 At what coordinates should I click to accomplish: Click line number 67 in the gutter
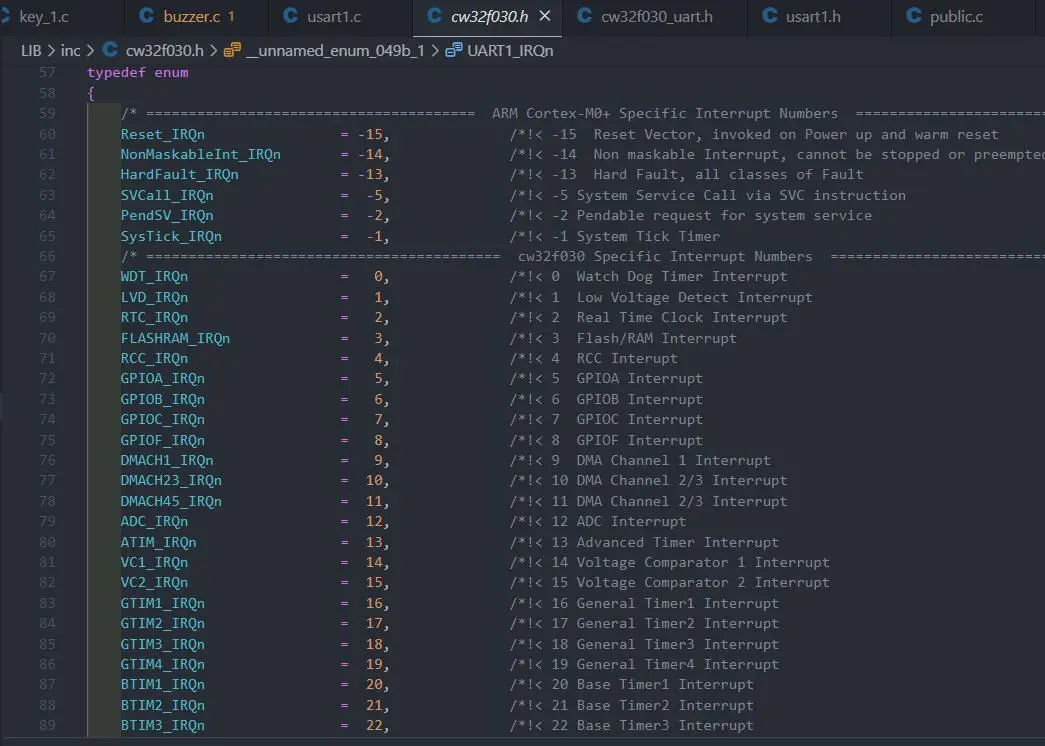click(48, 277)
